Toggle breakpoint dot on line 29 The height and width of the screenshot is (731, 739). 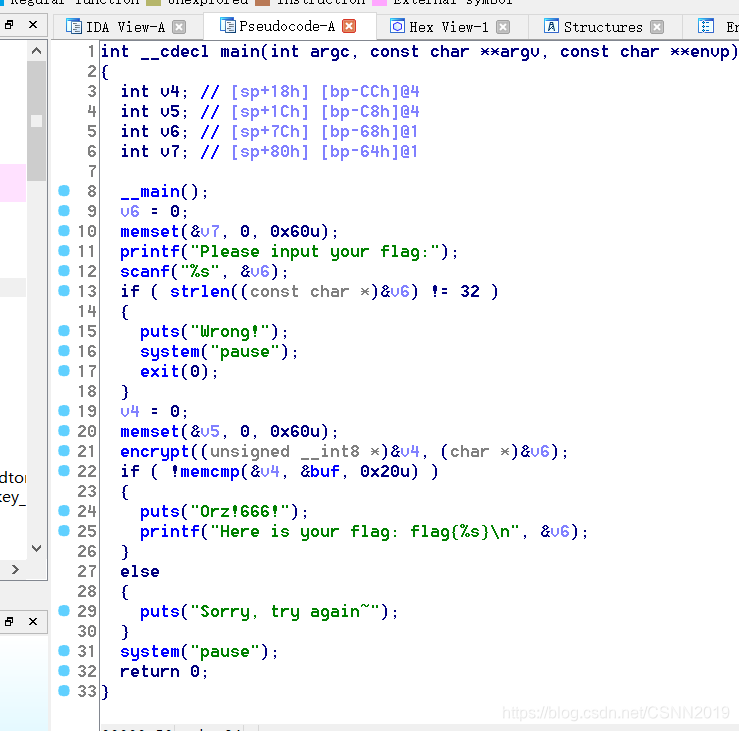point(64,611)
